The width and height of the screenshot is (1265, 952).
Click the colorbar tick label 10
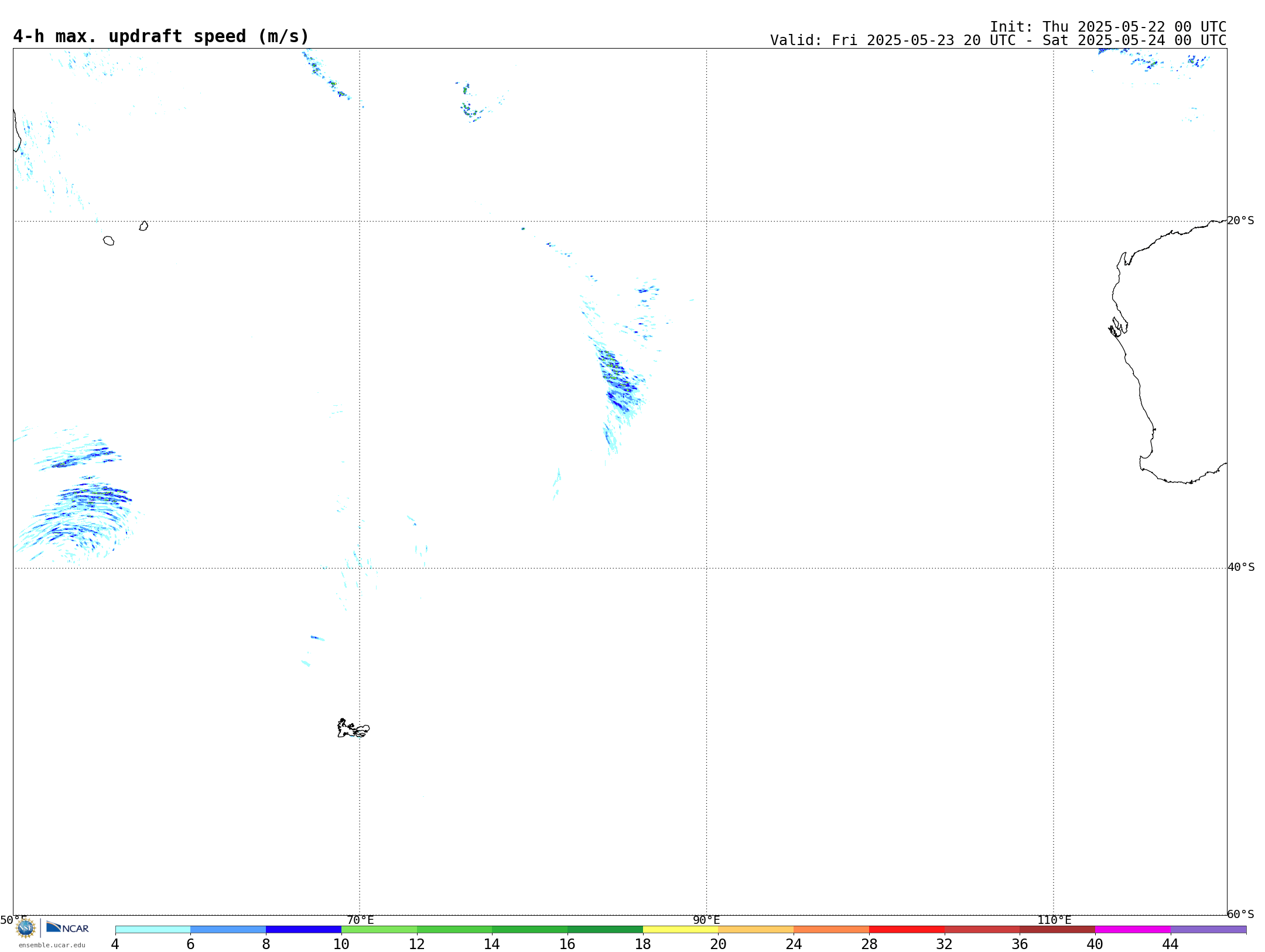341,944
